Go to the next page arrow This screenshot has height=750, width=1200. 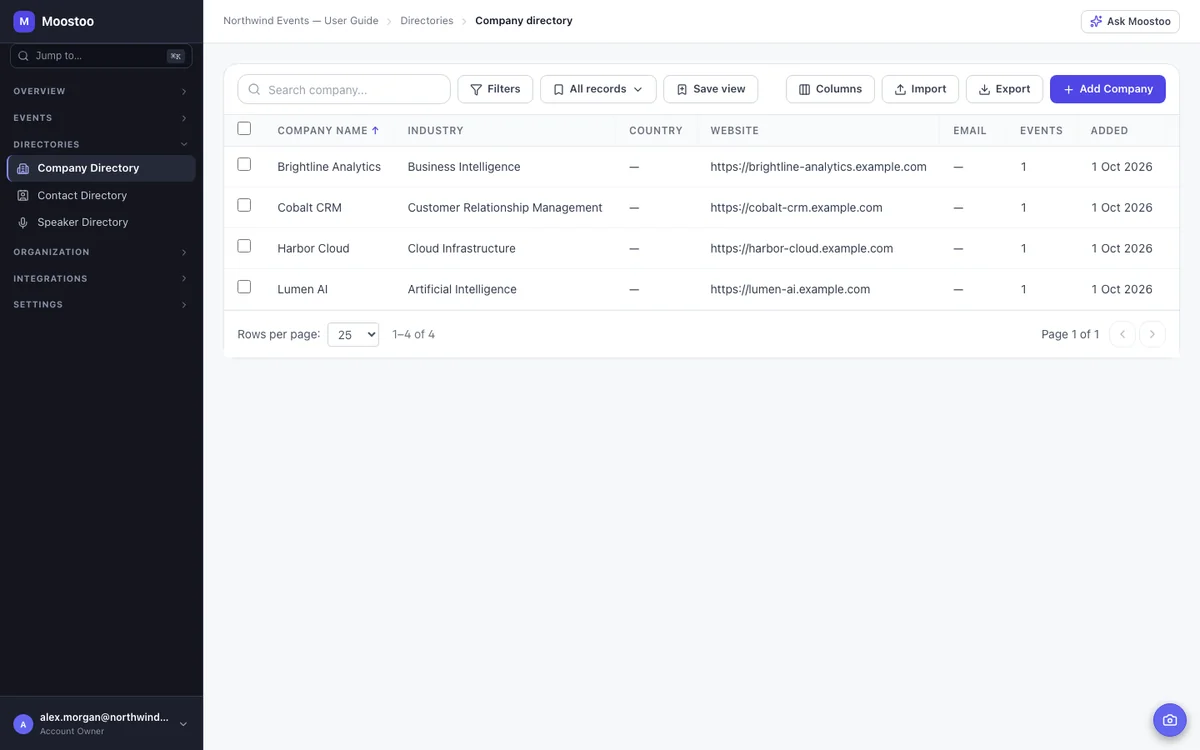tap(1152, 334)
